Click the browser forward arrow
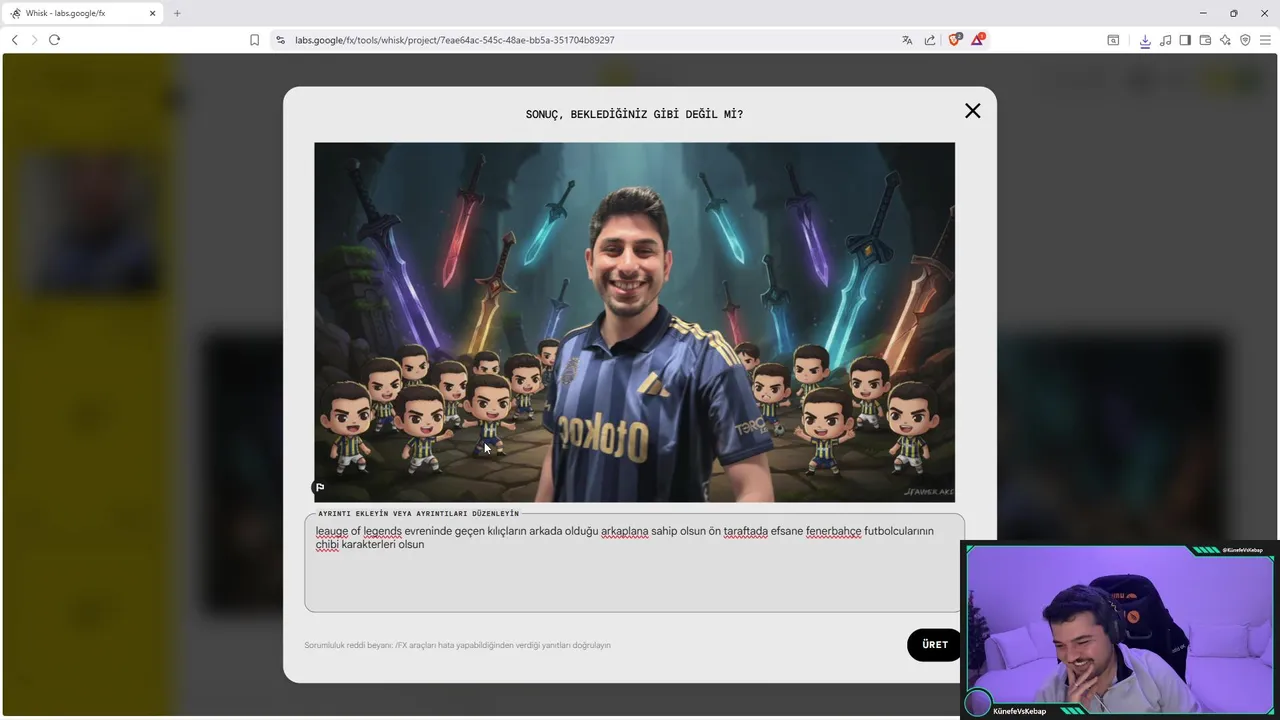The width and height of the screenshot is (1280, 720). pos(34,40)
